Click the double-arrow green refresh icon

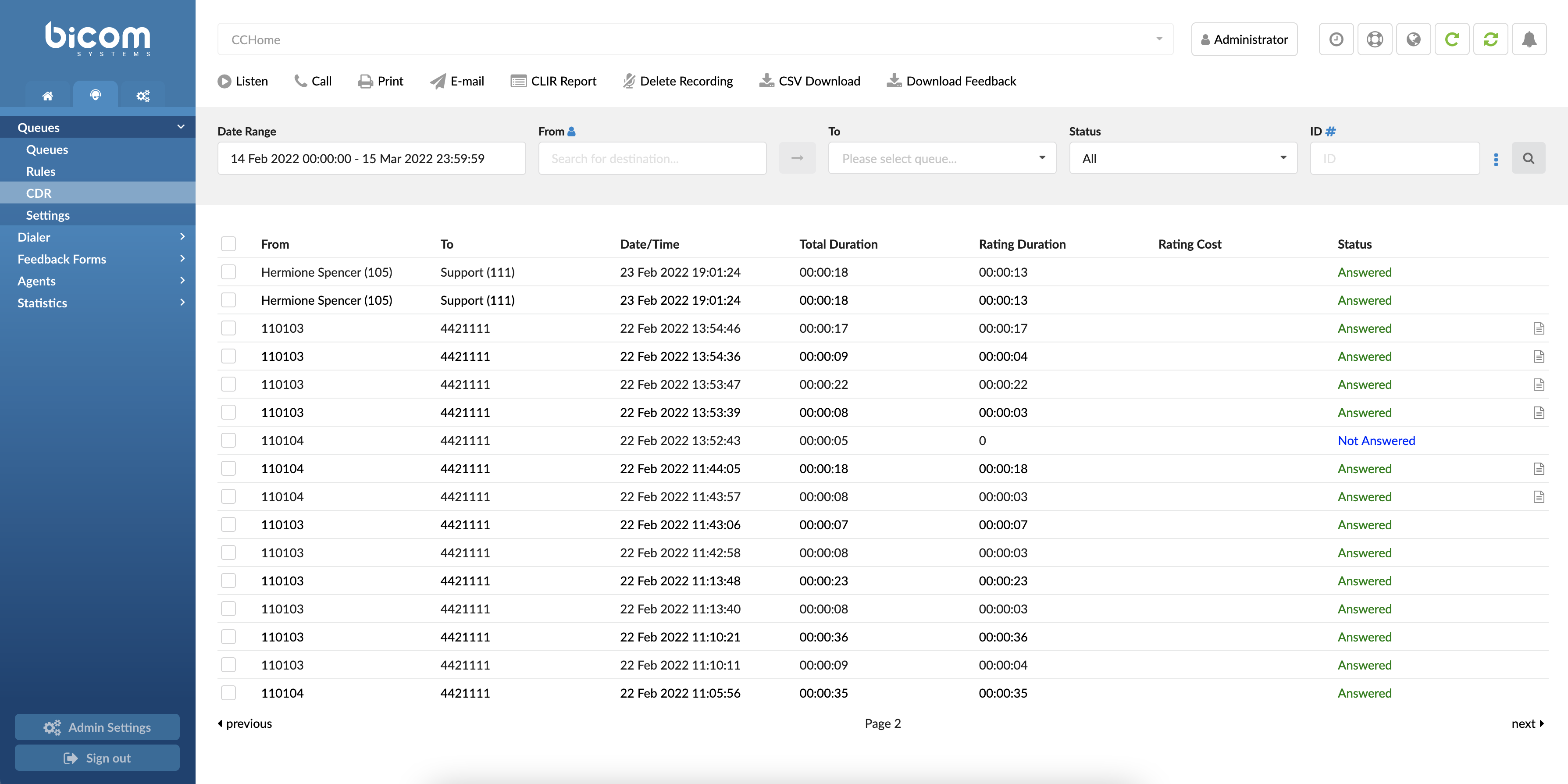coord(1491,39)
